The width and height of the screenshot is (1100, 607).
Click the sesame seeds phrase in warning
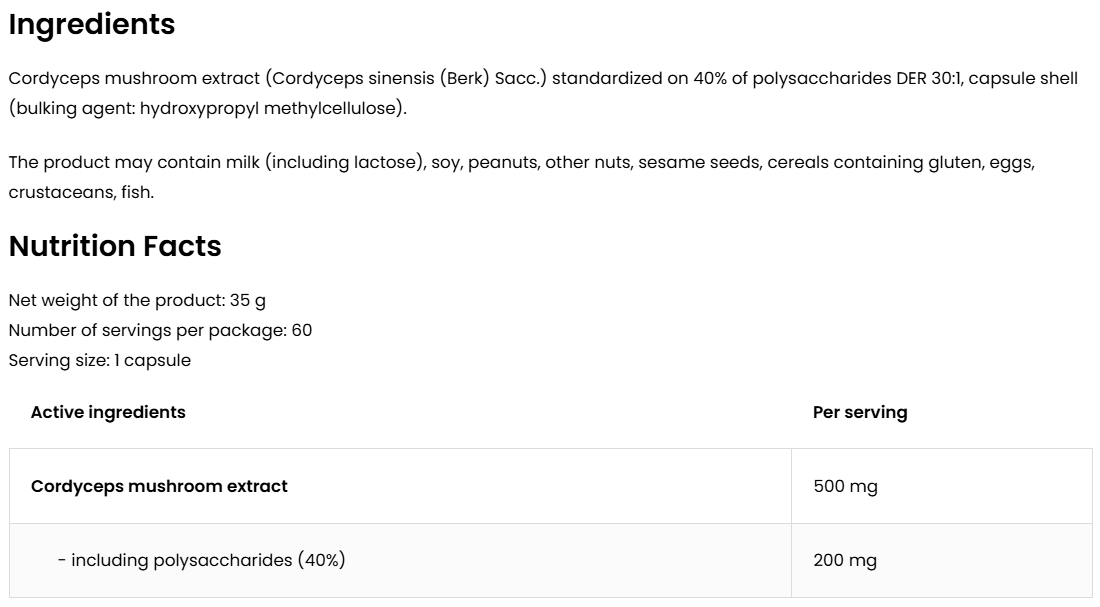(x=698, y=162)
